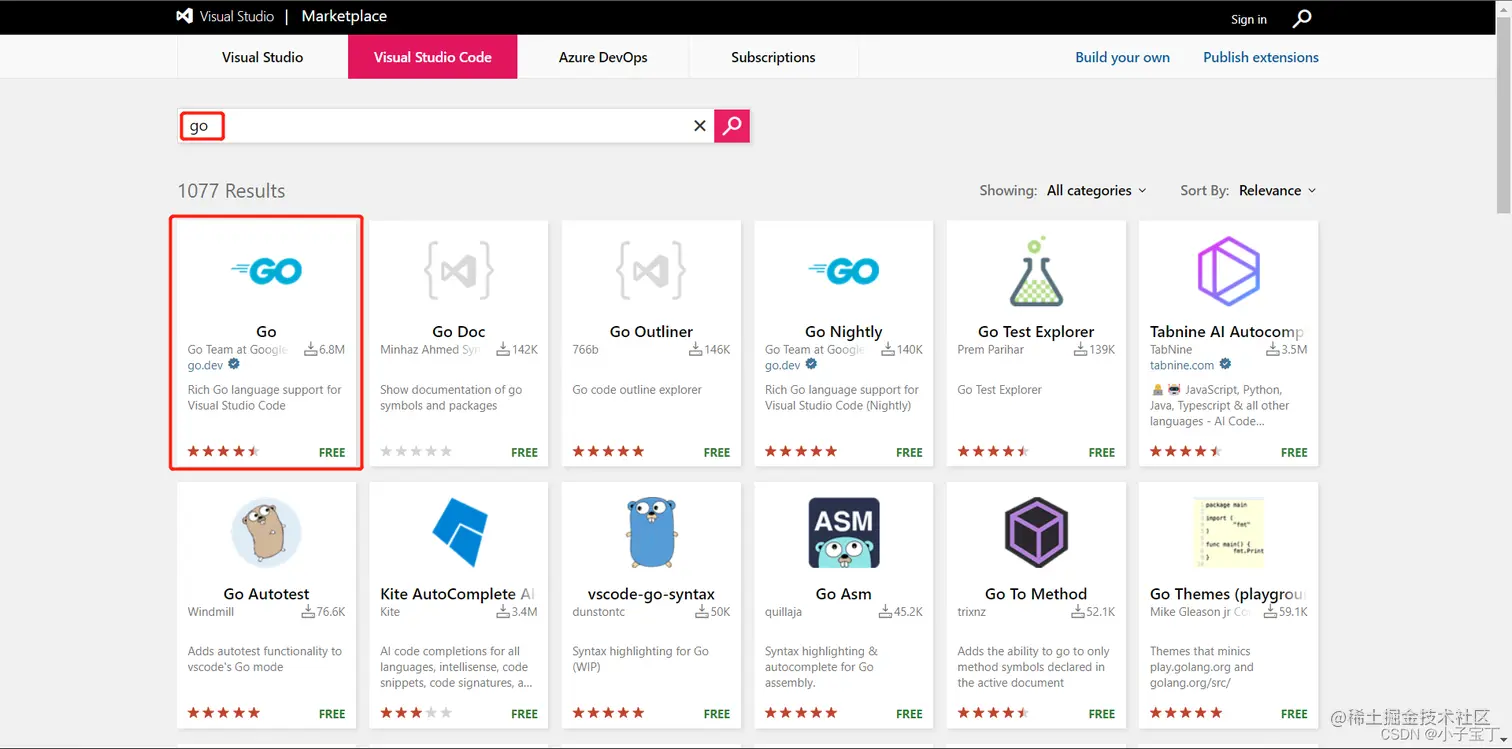The width and height of the screenshot is (1512, 749).
Task: Click FREE label on Go Asm card
Action: tap(909, 714)
